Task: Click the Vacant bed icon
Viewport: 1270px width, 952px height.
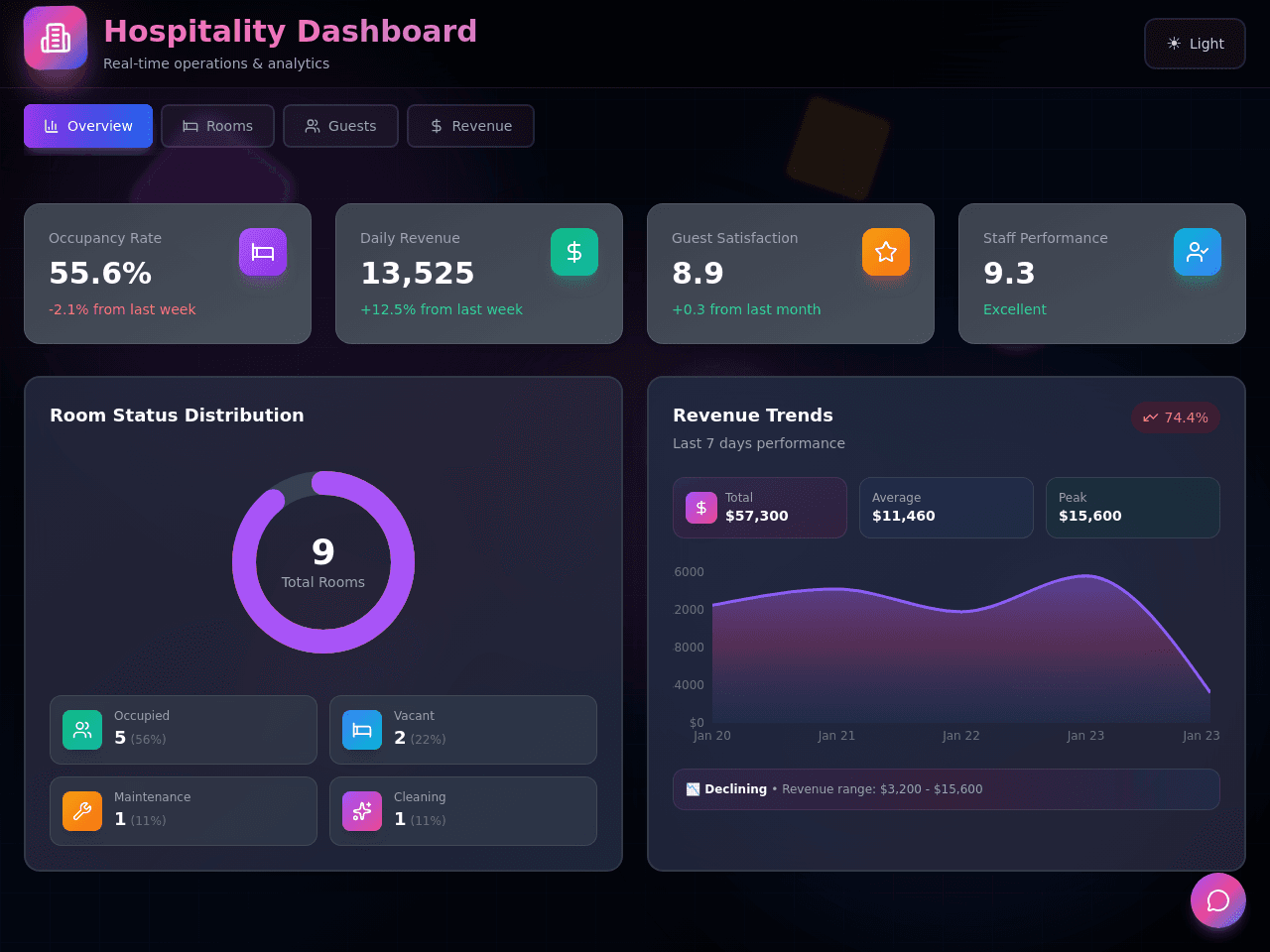Action: click(x=362, y=730)
